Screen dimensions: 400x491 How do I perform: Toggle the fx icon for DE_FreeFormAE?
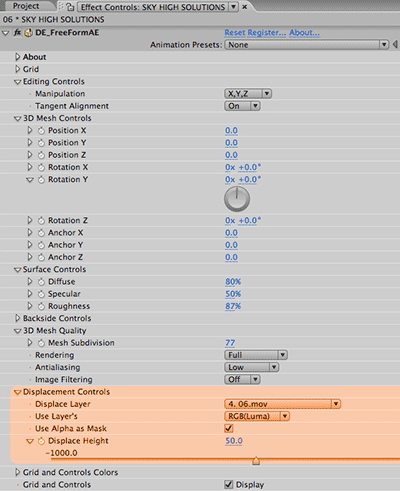[17, 33]
